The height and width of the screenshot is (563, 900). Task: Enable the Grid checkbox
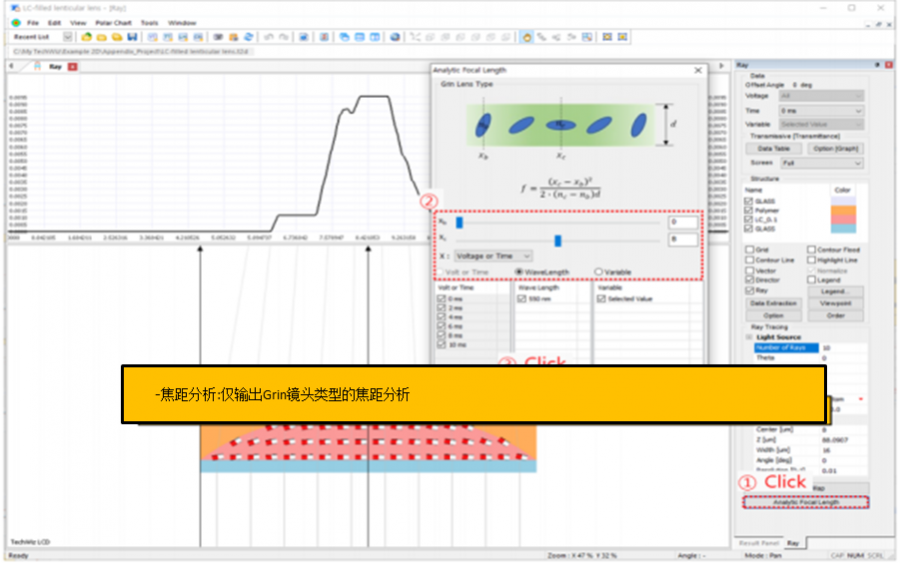click(x=750, y=250)
